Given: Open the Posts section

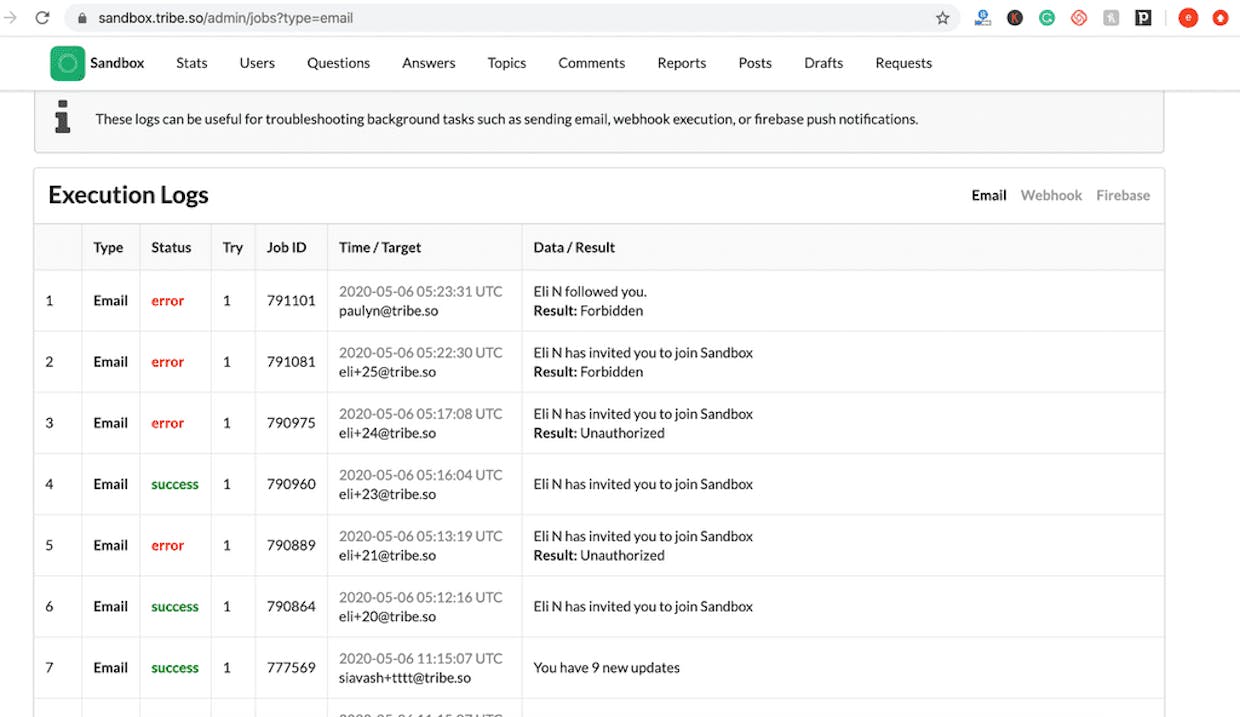Looking at the screenshot, I should pos(755,63).
